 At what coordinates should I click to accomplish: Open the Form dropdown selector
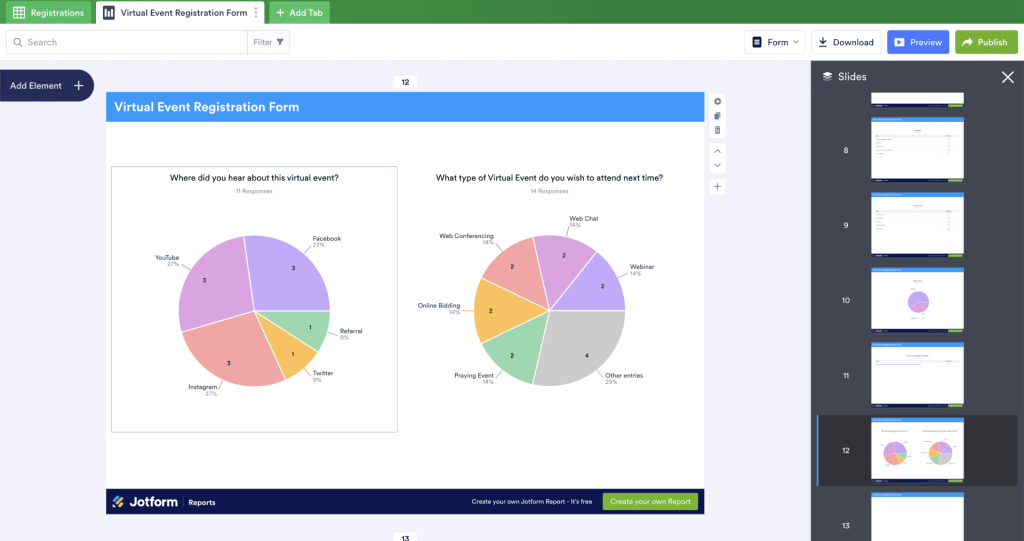(x=775, y=42)
